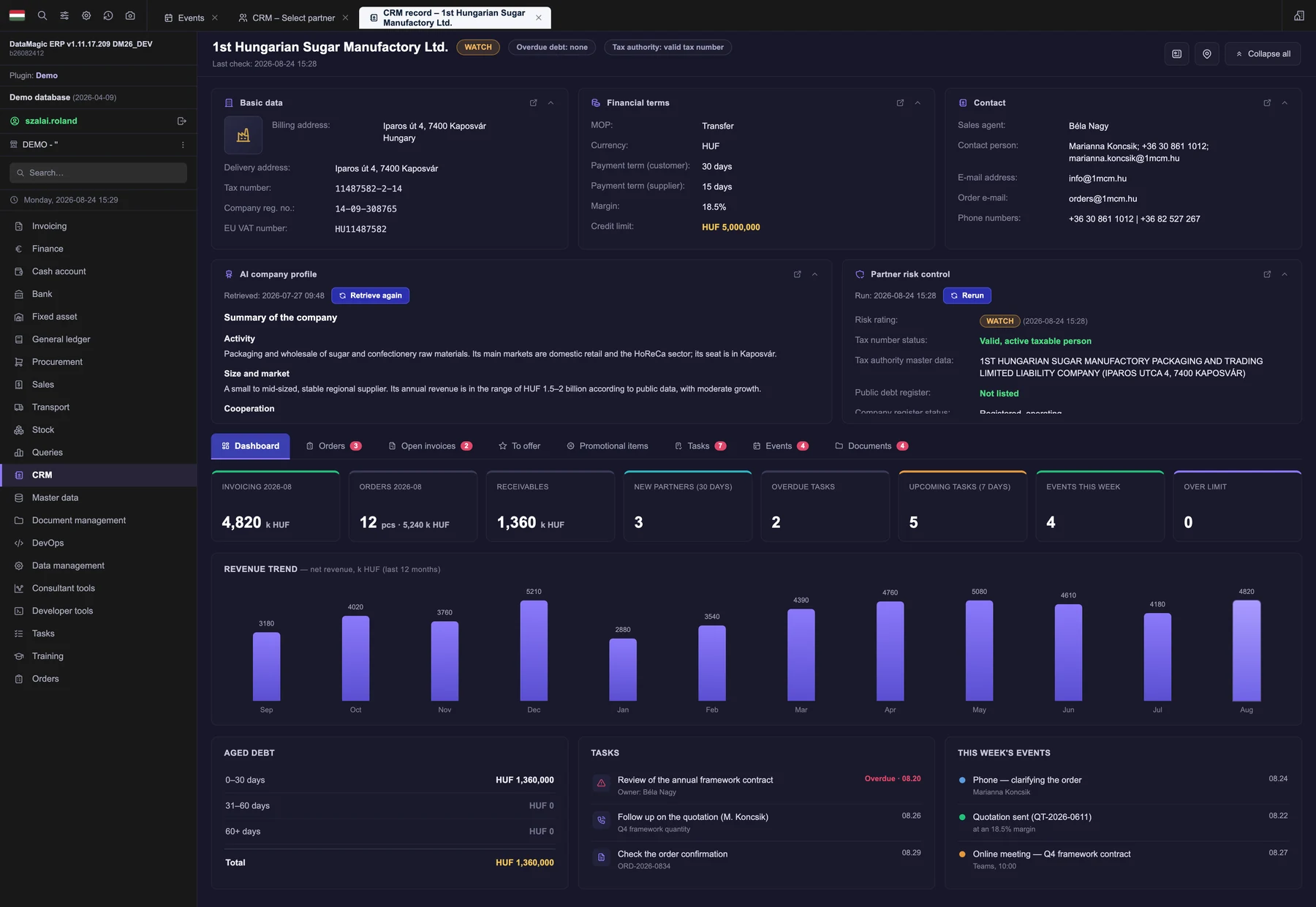Viewport: 1316px width, 907px height.
Task: Click the Hungarian flag language icon
Action: click(17, 15)
